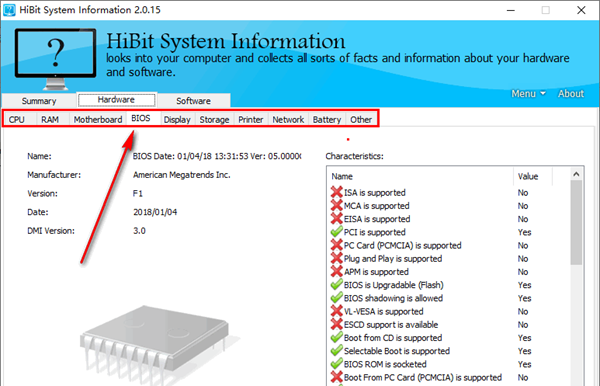Click green check icon for Selectable Boot
This screenshot has width=600, height=386.
(x=336, y=350)
